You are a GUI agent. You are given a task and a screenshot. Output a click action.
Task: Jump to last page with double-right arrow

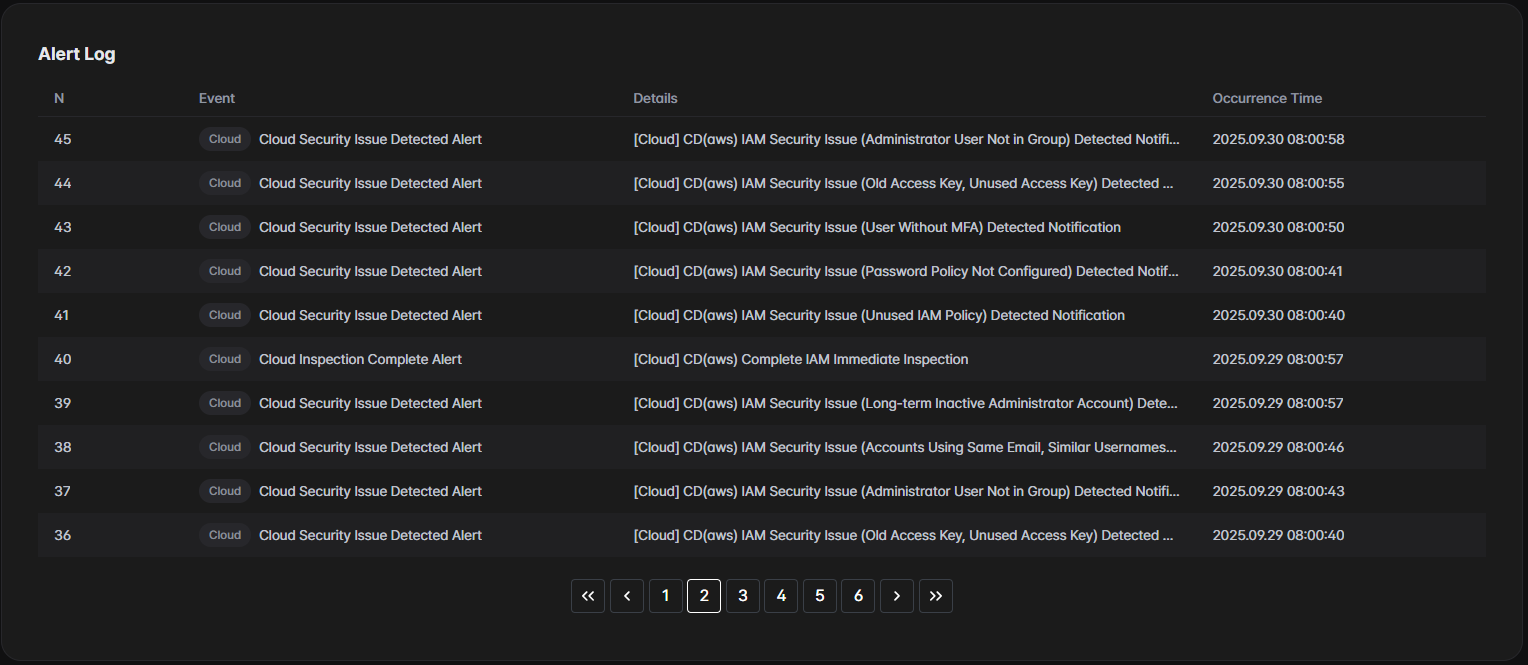[x=936, y=596]
